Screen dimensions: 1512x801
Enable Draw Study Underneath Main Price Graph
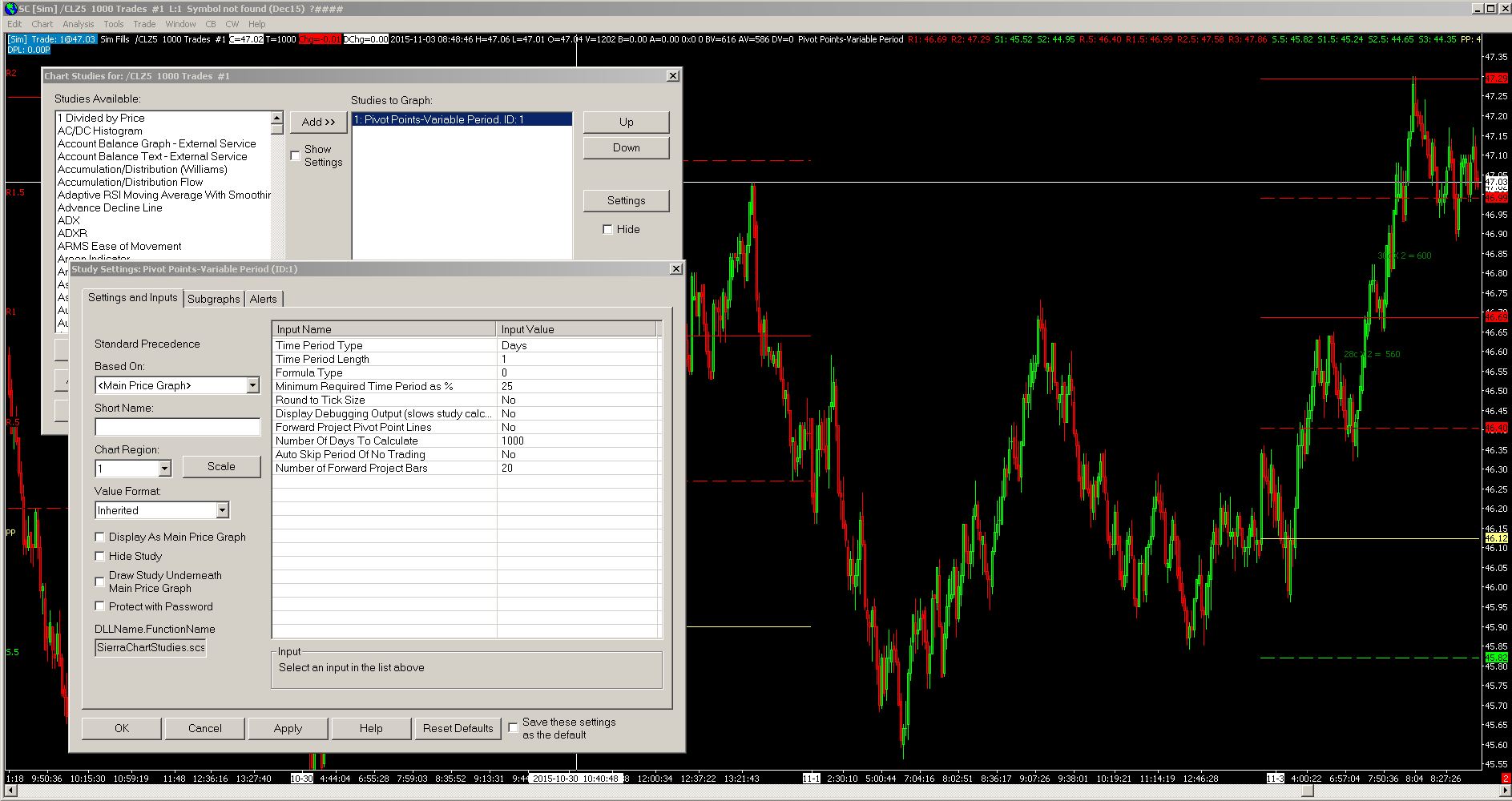click(100, 582)
